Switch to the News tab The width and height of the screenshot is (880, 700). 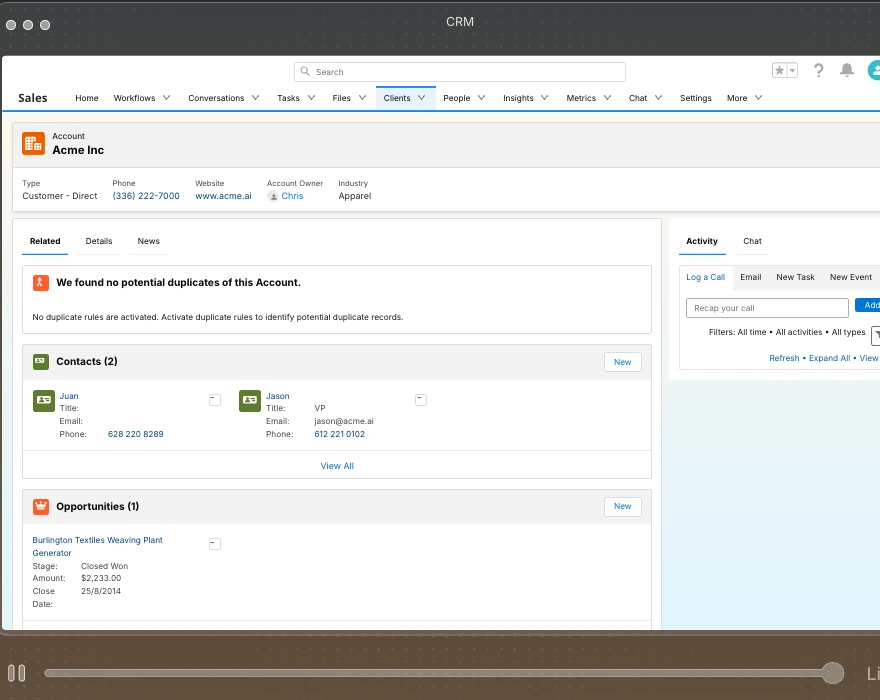[148, 241]
